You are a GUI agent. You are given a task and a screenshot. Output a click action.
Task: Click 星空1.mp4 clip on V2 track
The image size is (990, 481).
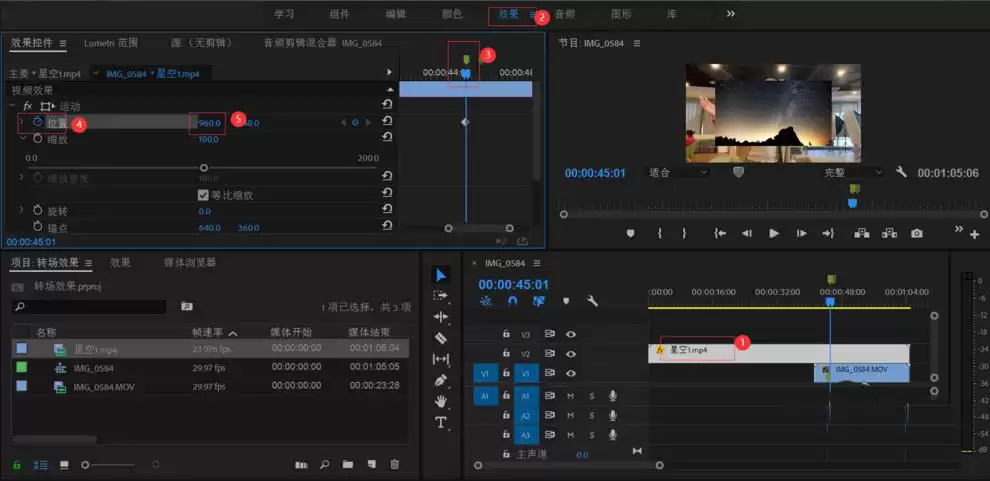[x=779, y=353]
